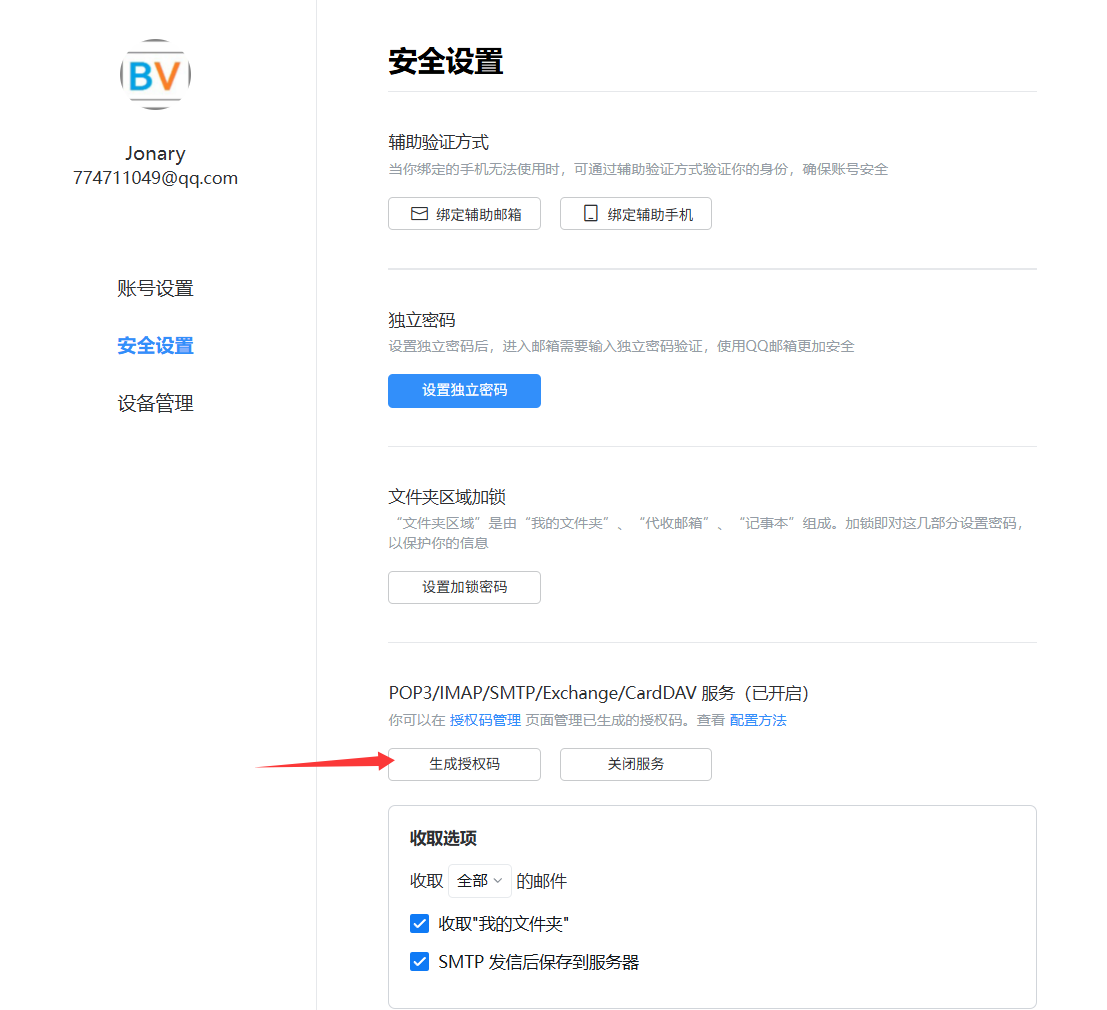Click the 独立密码 section title
1107x1010 pixels.
[421, 320]
